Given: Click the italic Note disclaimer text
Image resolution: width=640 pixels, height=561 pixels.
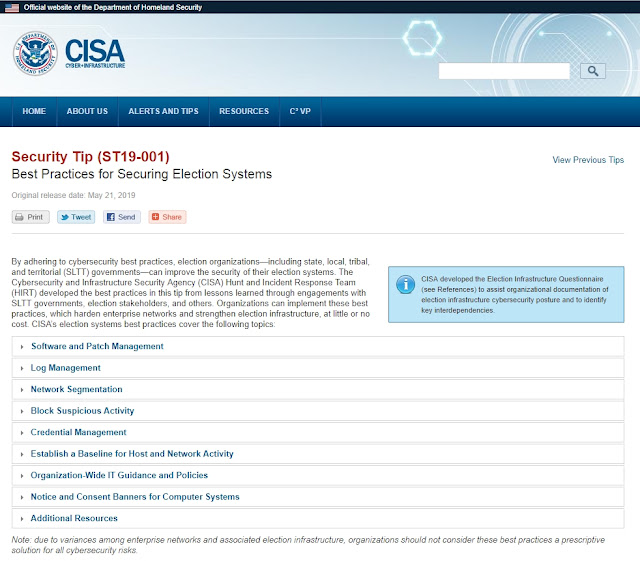Looking at the screenshot, I should 308,545.
